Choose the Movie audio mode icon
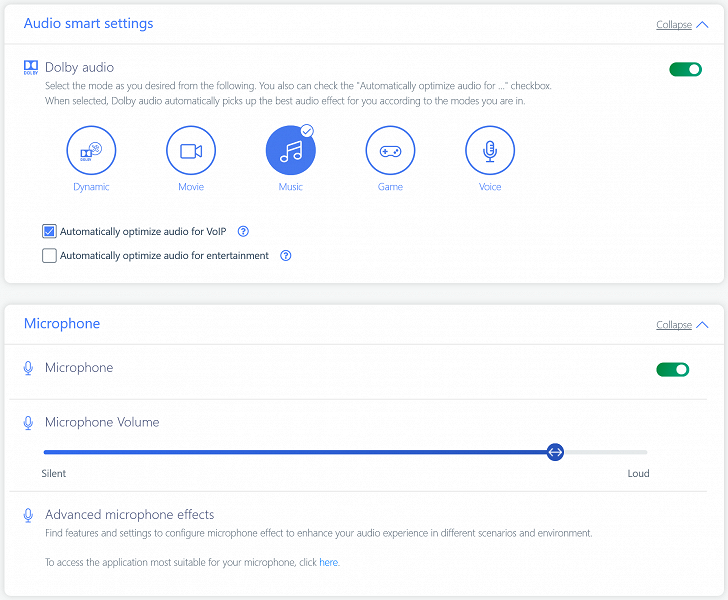This screenshot has height=600, width=728. pyautogui.click(x=191, y=151)
